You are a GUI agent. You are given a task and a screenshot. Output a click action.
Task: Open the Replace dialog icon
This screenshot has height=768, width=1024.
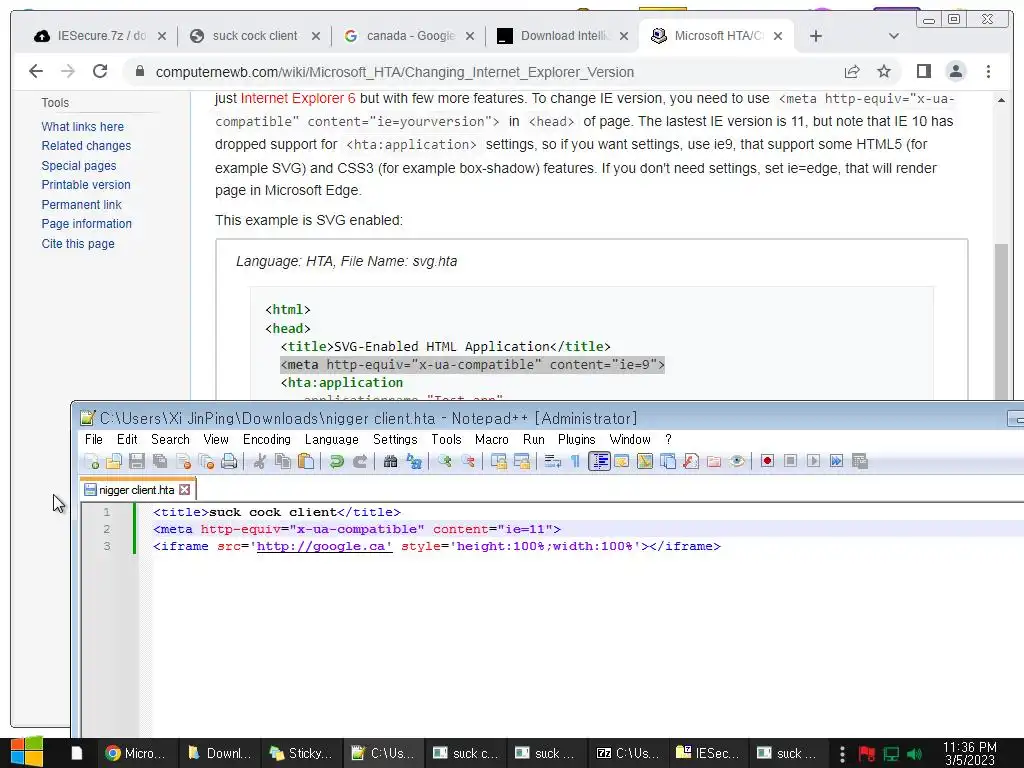pyautogui.click(x=413, y=462)
